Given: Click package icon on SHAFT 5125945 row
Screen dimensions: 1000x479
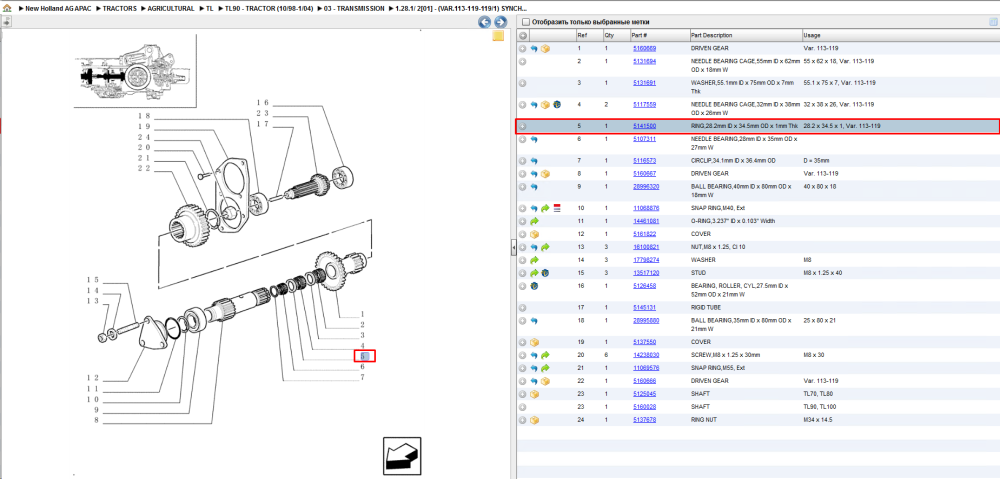Looking at the screenshot, I should coord(534,394).
